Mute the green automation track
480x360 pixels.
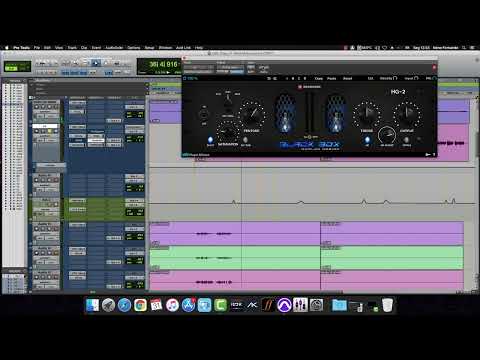pos(56,204)
